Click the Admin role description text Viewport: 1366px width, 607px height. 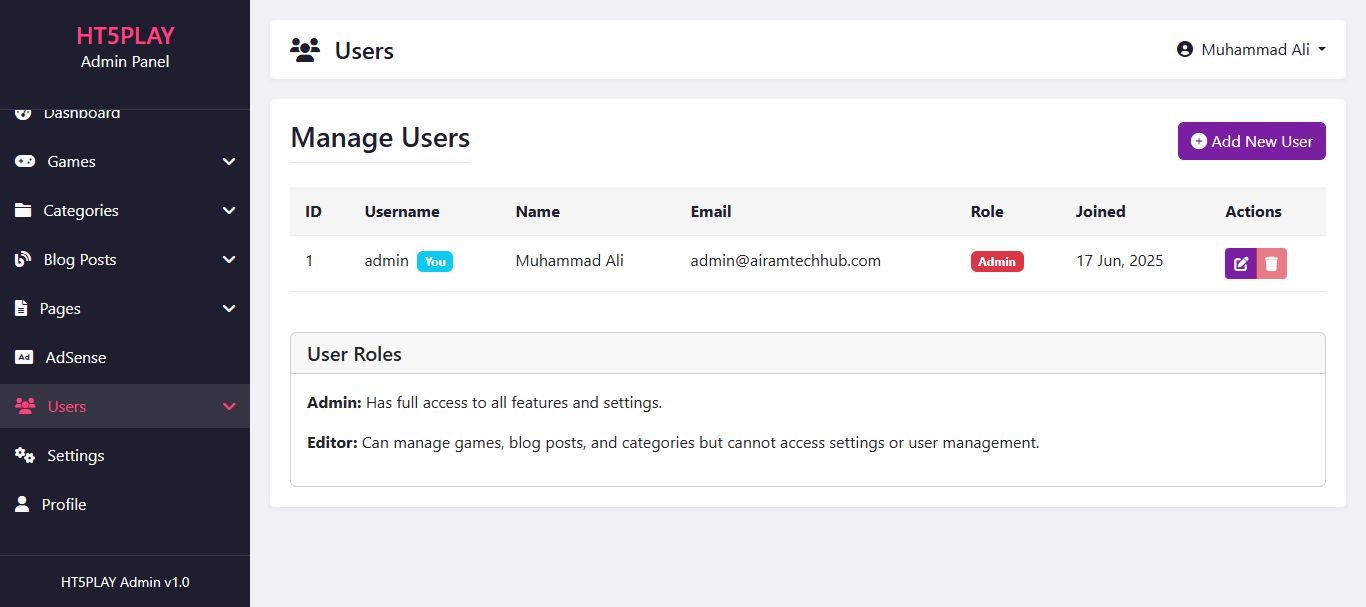(x=485, y=403)
